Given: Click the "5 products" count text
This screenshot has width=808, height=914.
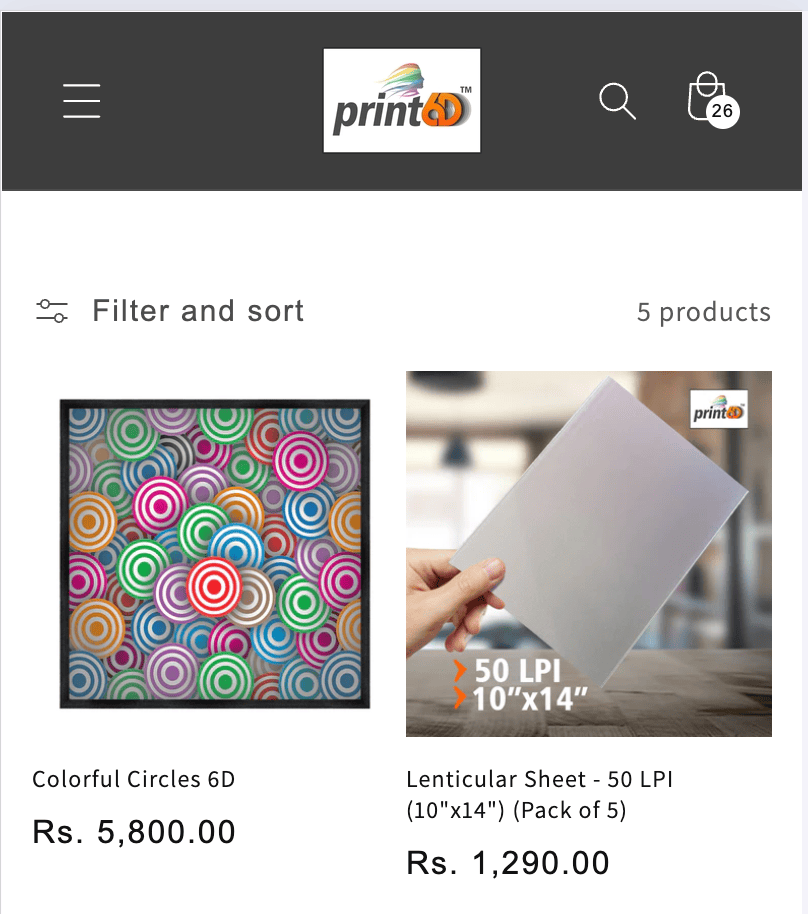Looking at the screenshot, I should [x=703, y=312].
